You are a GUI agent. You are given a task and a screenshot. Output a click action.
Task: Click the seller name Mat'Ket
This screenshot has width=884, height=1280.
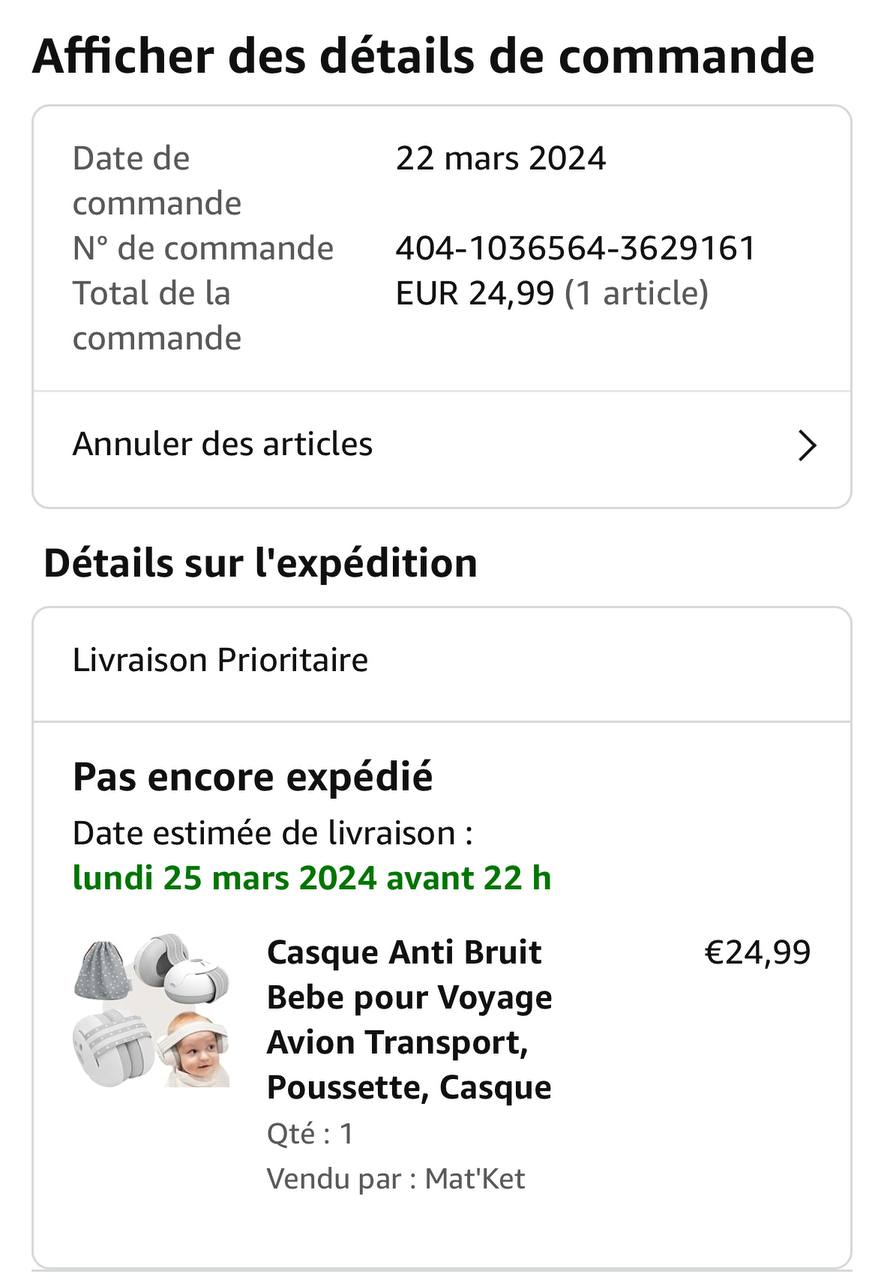(x=475, y=1179)
